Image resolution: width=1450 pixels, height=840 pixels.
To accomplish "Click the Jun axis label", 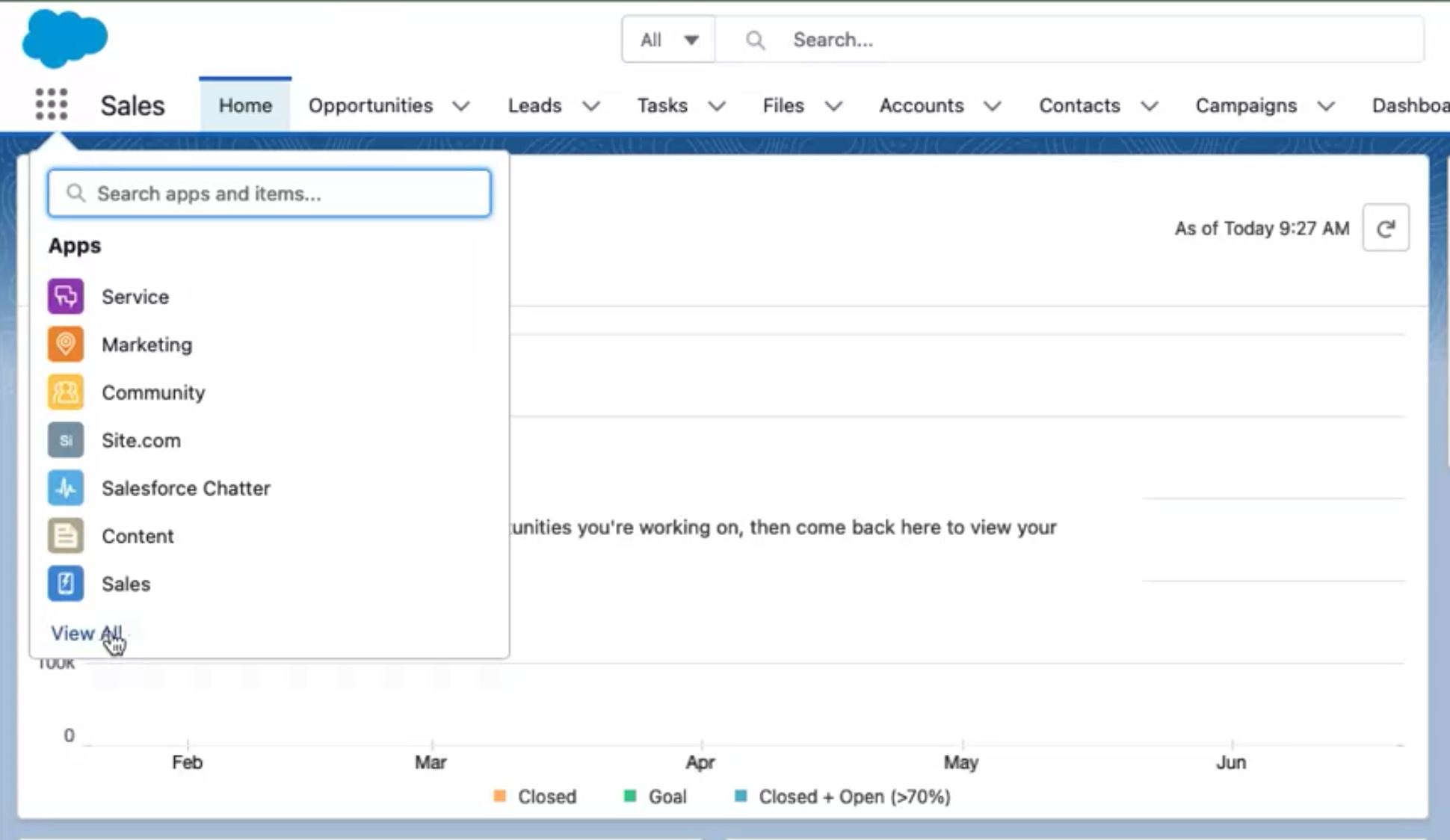I will pyautogui.click(x=1231, y=762).
